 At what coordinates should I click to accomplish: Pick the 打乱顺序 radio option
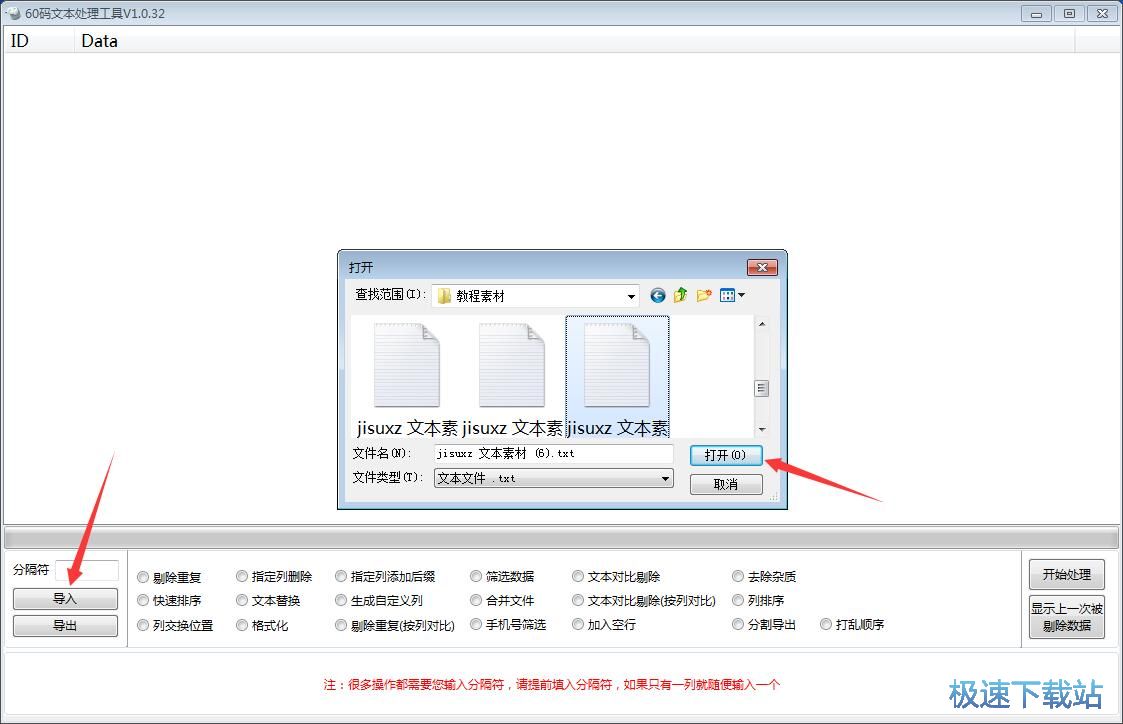point(826,625)
